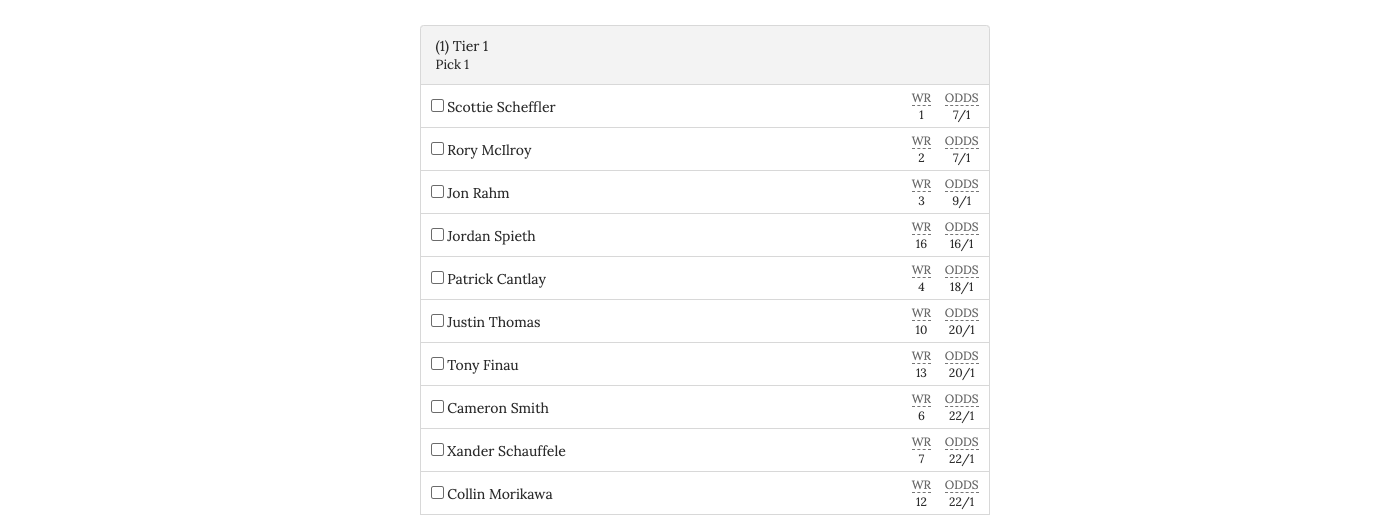The width and height of the screenshot is (1373, 527).
Task: Tick Collin Morikawa's checkbox
Action: click(x=437, y=493)
